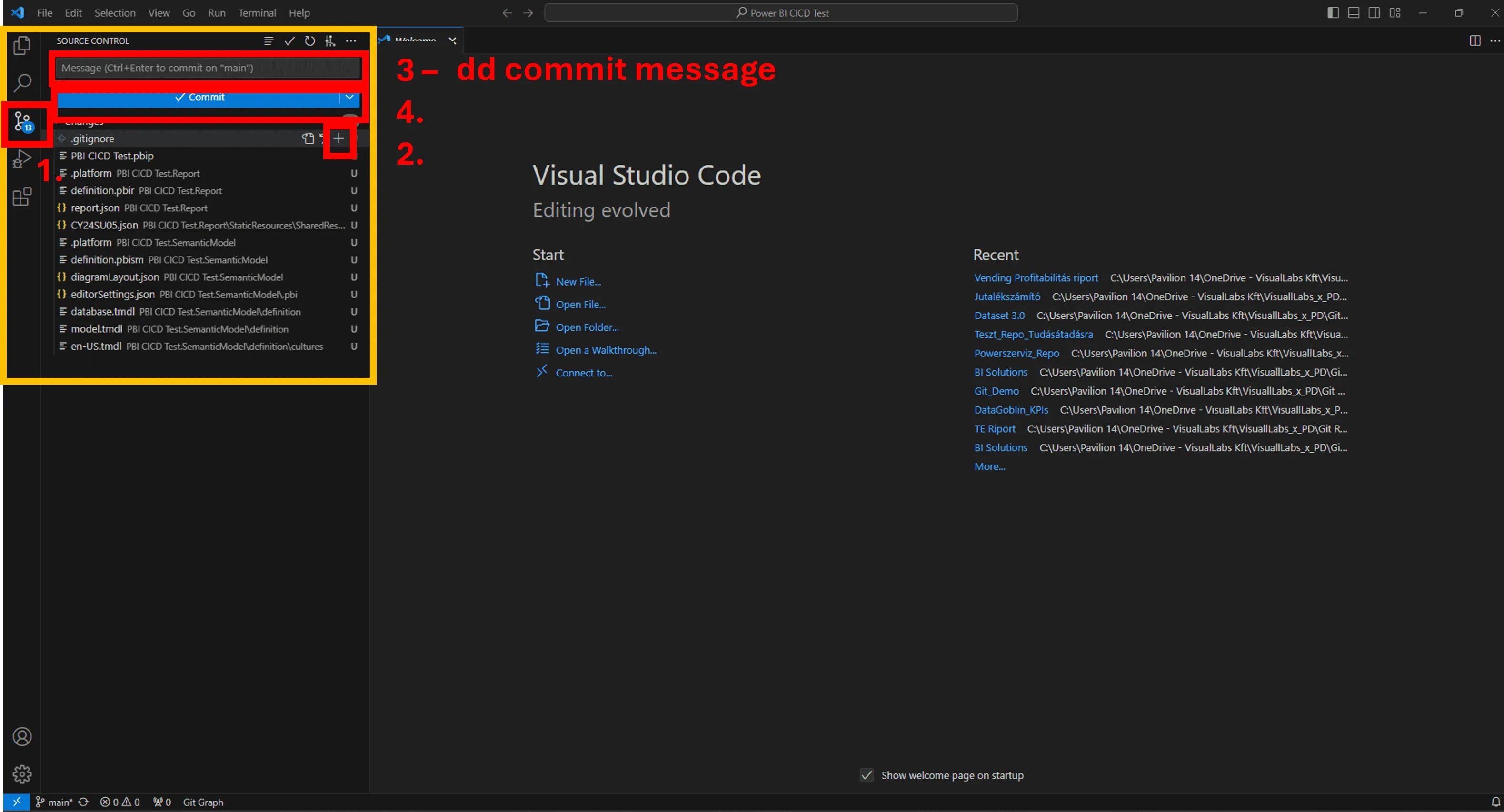Open the Accounts menu icon
Image resolution: width=1504 pixels, height=812 pixels.
coord(22,737)
